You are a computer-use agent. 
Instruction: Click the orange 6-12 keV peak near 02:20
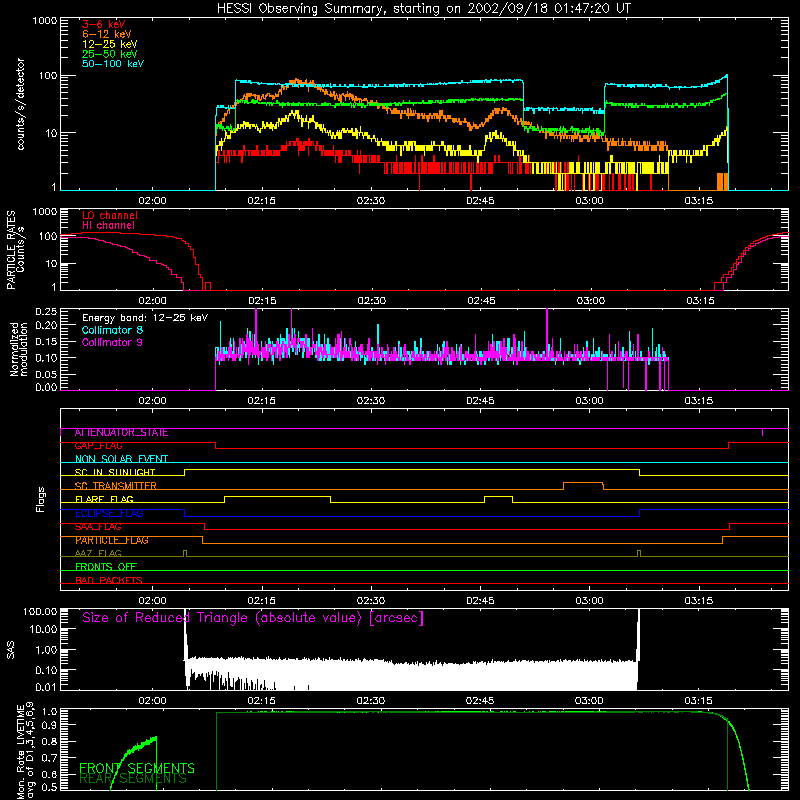[297, 82]
